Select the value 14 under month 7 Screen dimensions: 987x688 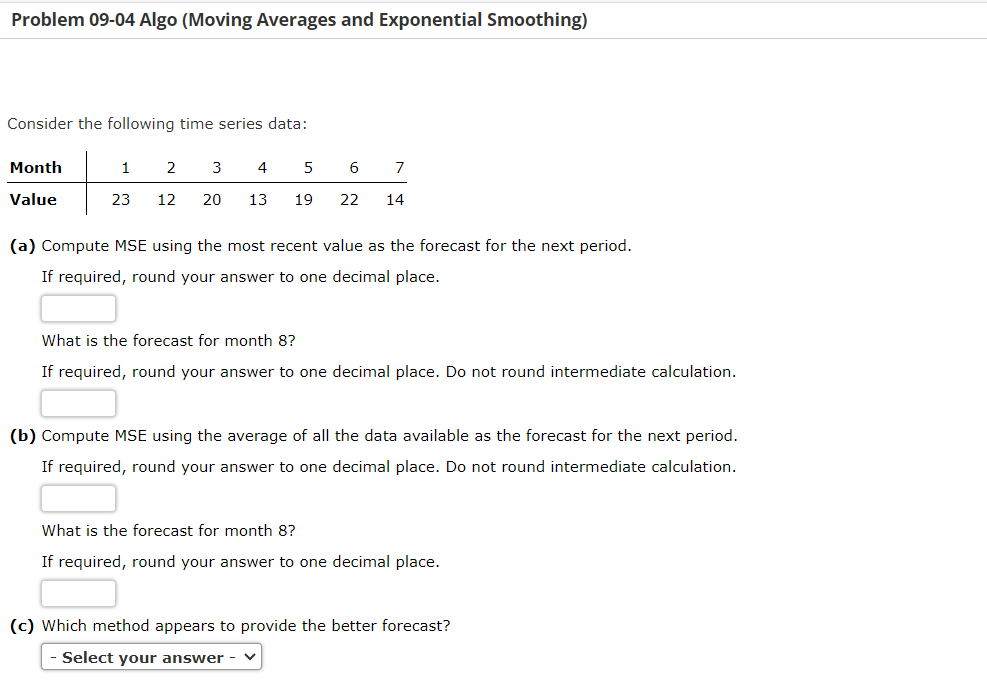[394, 199]
